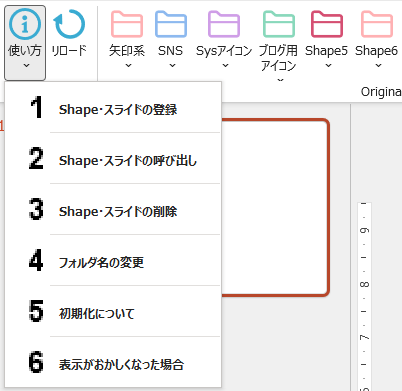Viewport: 402px width, 391px height.
Task: Expand the SNS dropdown chevron
Action: click(x=172, y=66)
